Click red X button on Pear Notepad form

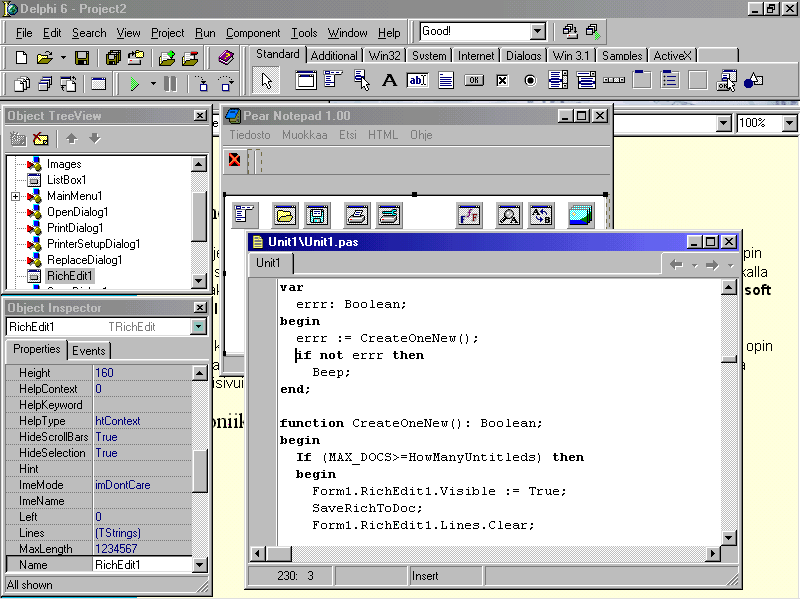click(235, 160)
